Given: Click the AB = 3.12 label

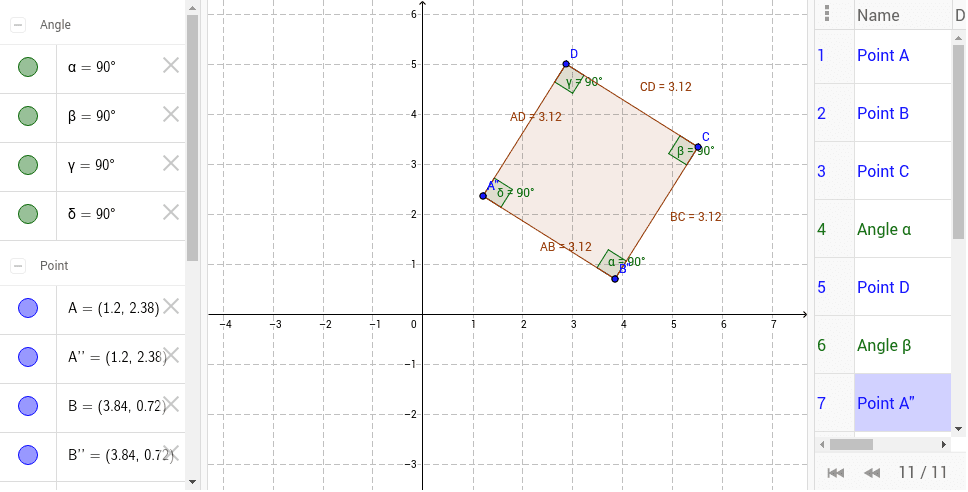Looking at the screenshot, I should tap(565, 247).
